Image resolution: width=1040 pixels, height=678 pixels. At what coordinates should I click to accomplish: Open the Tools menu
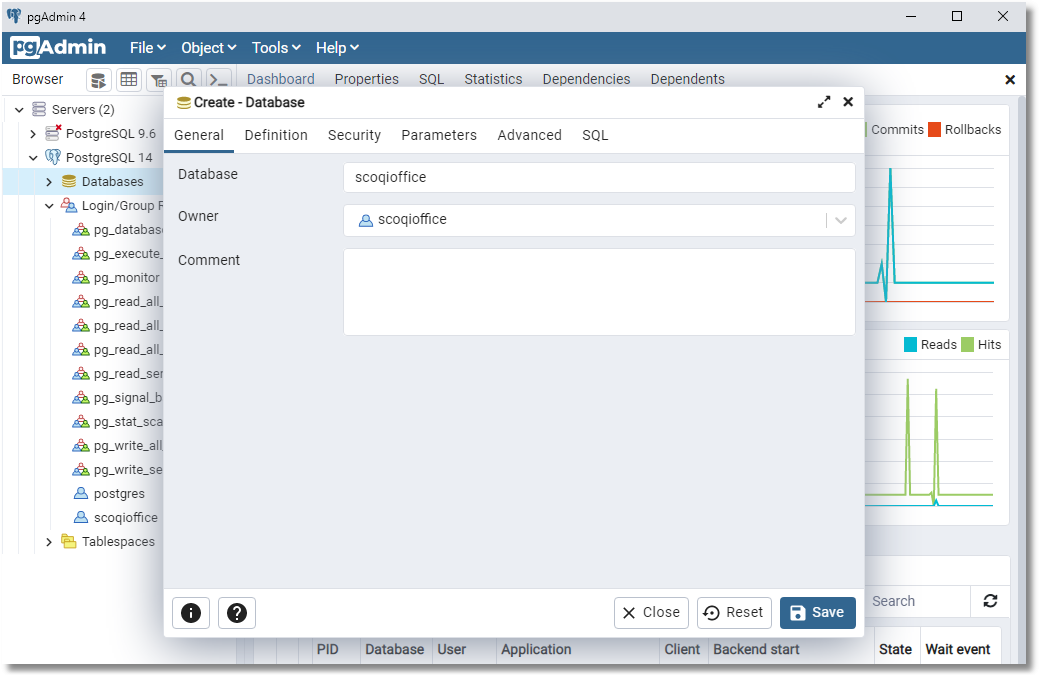(275, 47)
